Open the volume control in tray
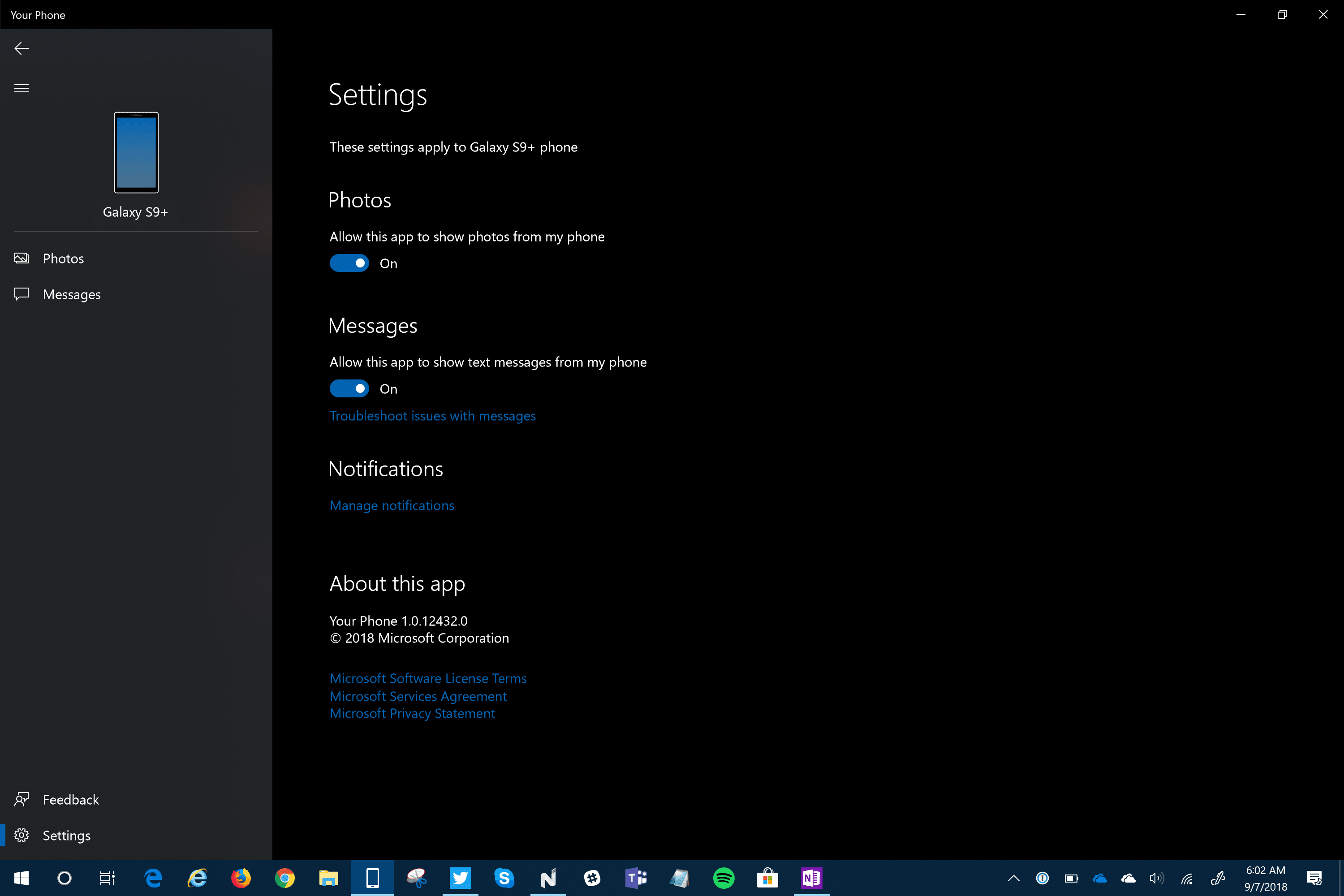 tap(1156, 878)
